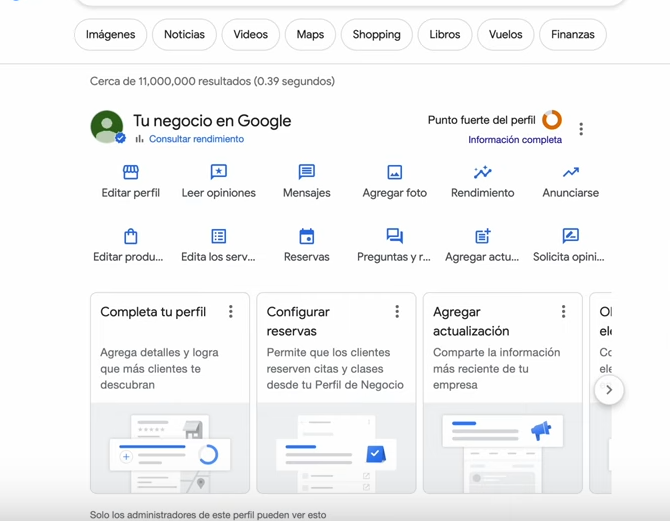Click the Preguntas y respuestas icon
Image resolution: width=670 pixels, height=521 pixels.
click(394, 236)
